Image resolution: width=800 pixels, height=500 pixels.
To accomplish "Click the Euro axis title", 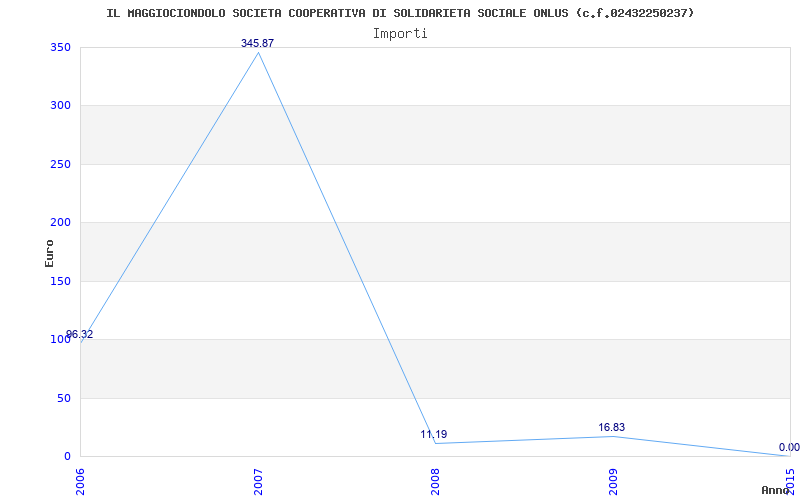I will click(x=49, y=253).
